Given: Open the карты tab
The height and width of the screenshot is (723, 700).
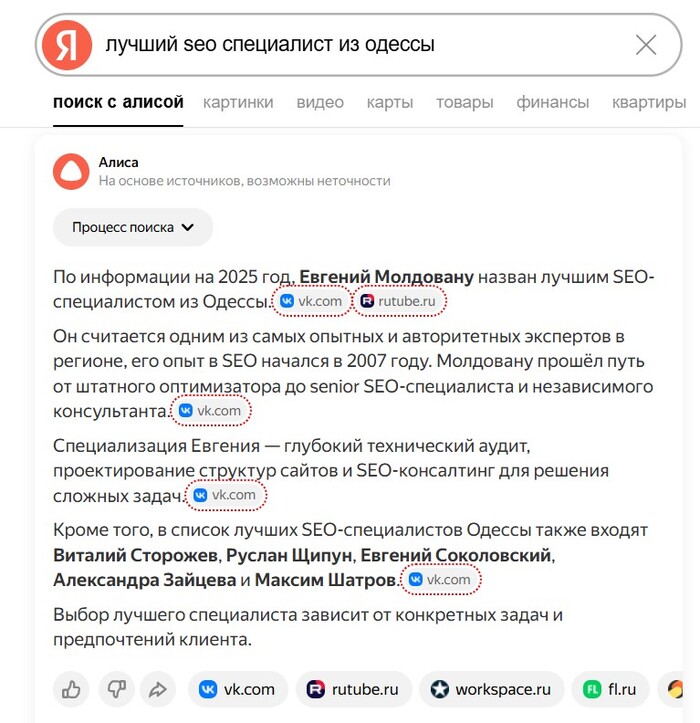Looking at the screenshot, I should click(390, 102).
